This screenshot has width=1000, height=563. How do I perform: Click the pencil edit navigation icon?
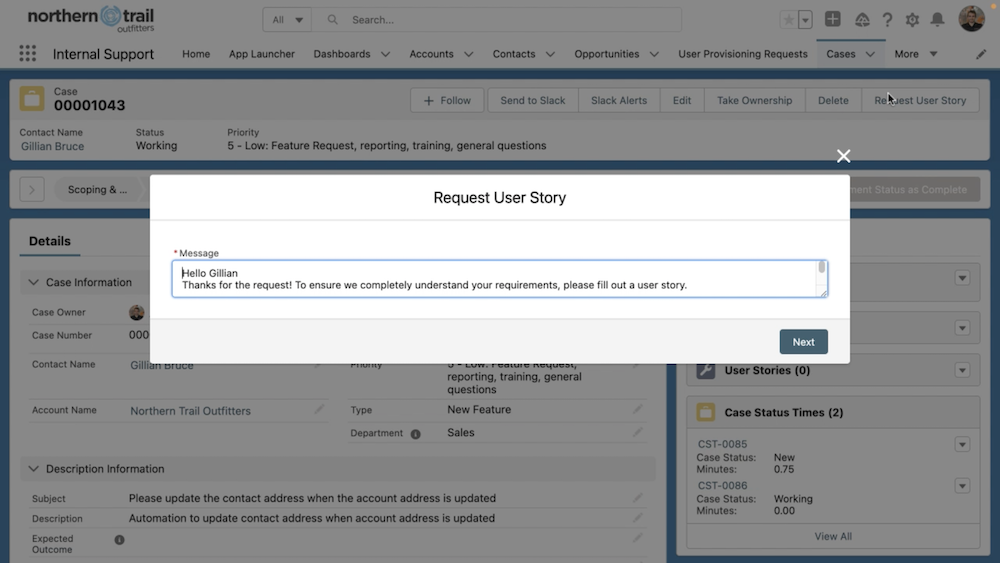point(981,54)
